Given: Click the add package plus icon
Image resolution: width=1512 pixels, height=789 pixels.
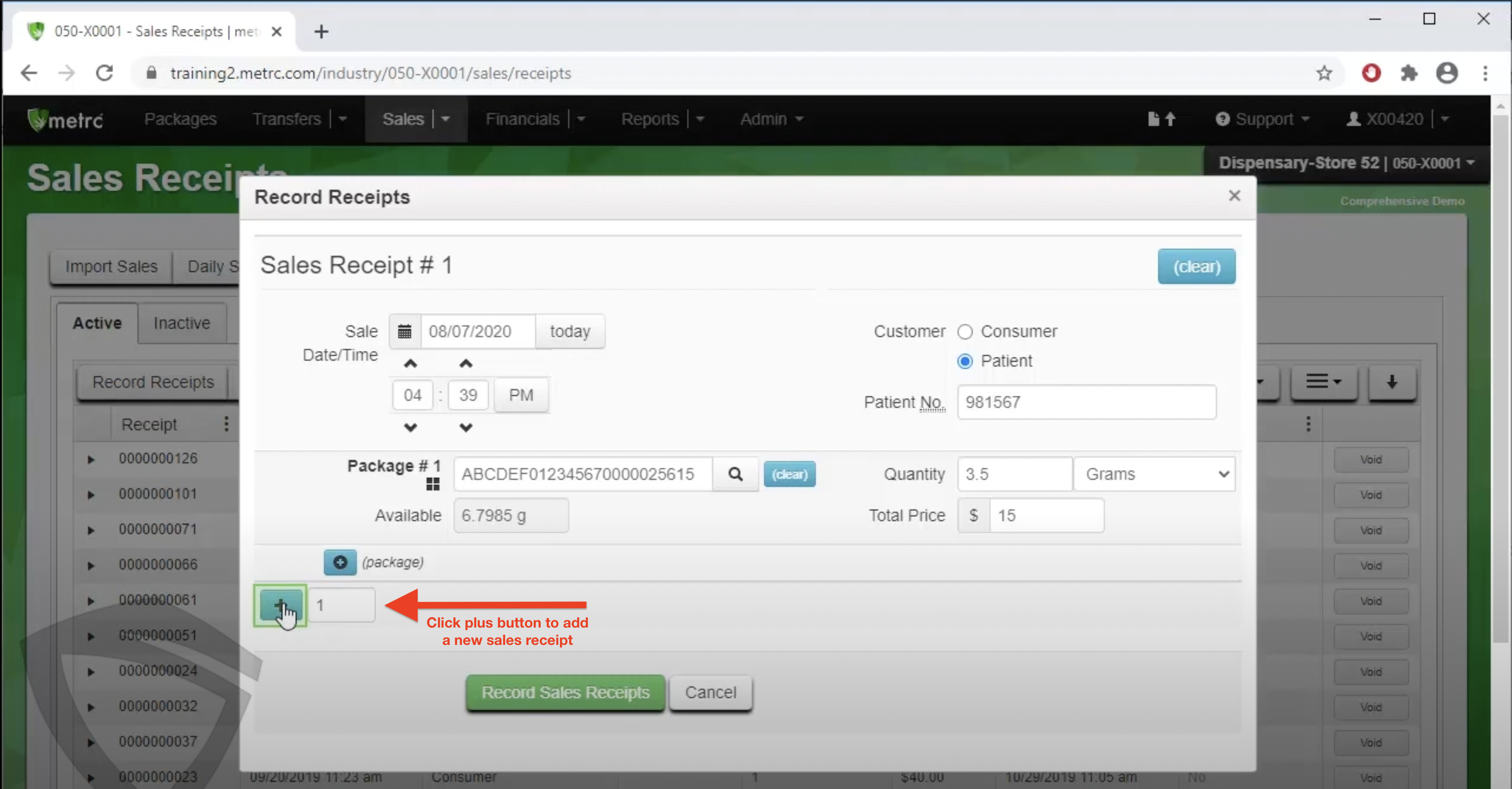Looking at the screenshot, I should click(340, 562).
